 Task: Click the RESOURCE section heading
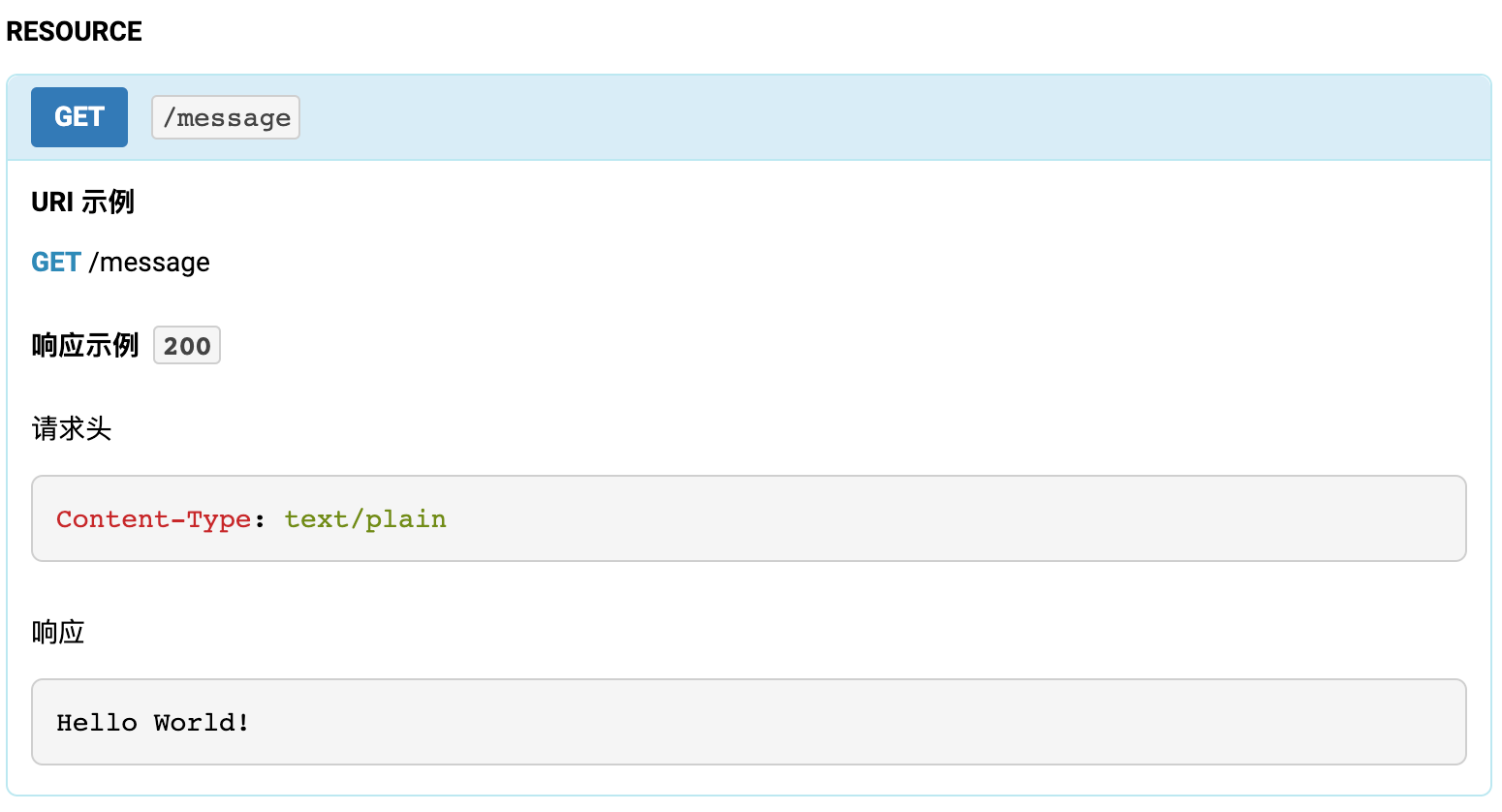pos(74,31)
